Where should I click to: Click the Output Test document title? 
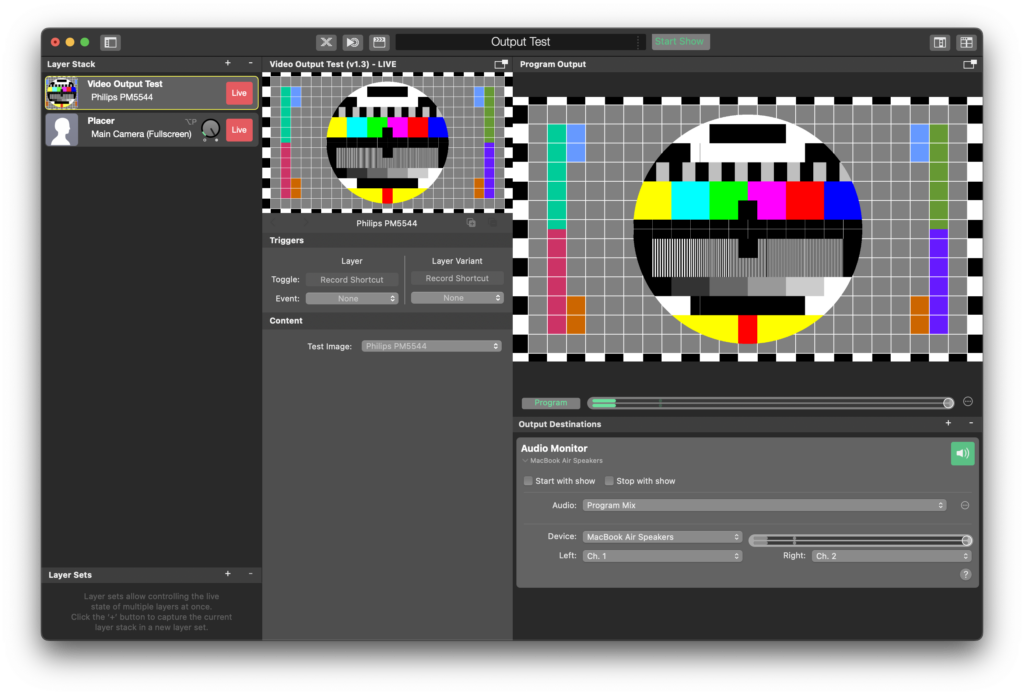click(x=520, y=42)
